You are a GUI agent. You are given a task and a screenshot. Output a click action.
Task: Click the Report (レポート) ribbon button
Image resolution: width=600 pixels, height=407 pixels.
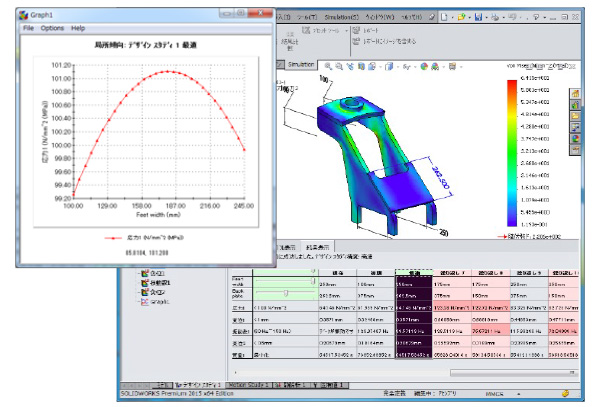[x=365, y=30]
